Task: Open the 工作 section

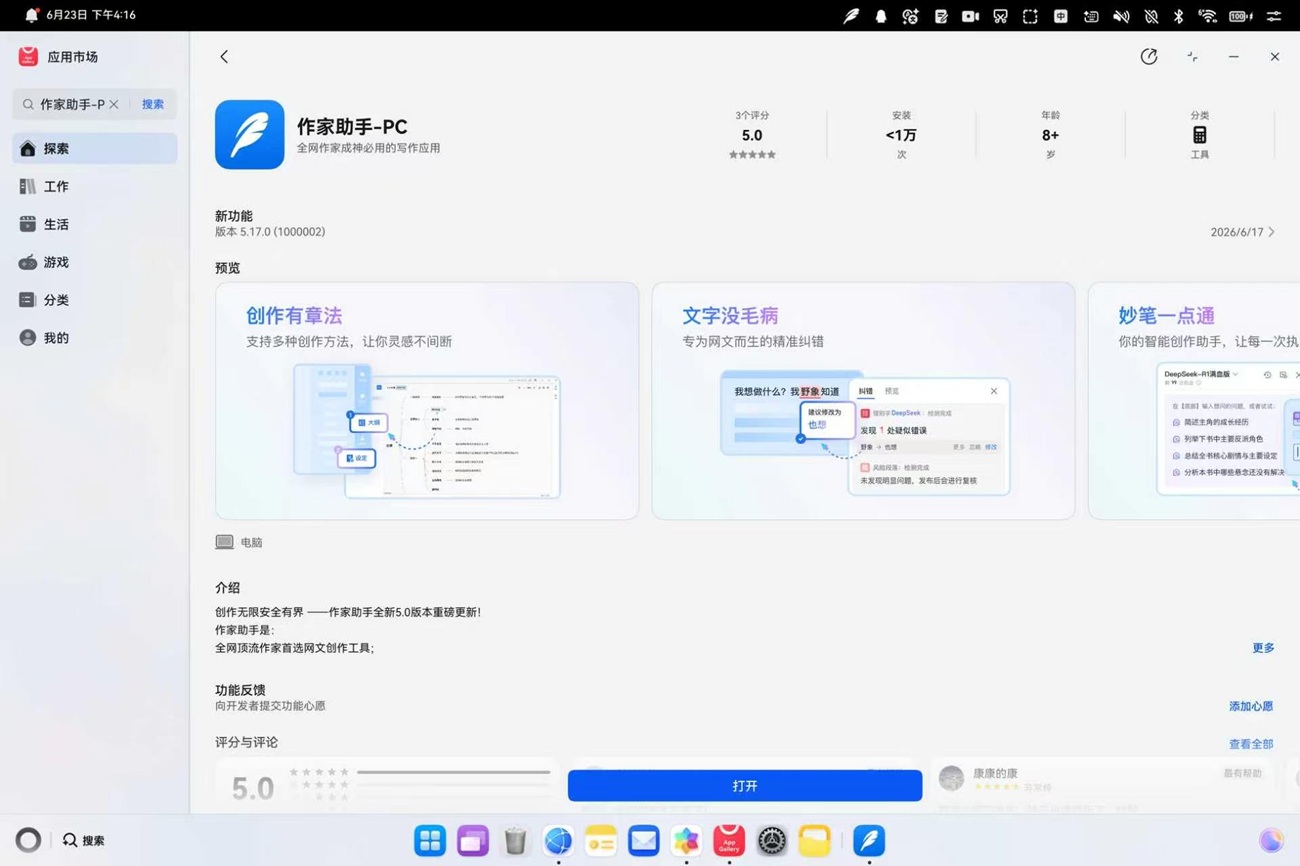Action: [x=95, y=186]
